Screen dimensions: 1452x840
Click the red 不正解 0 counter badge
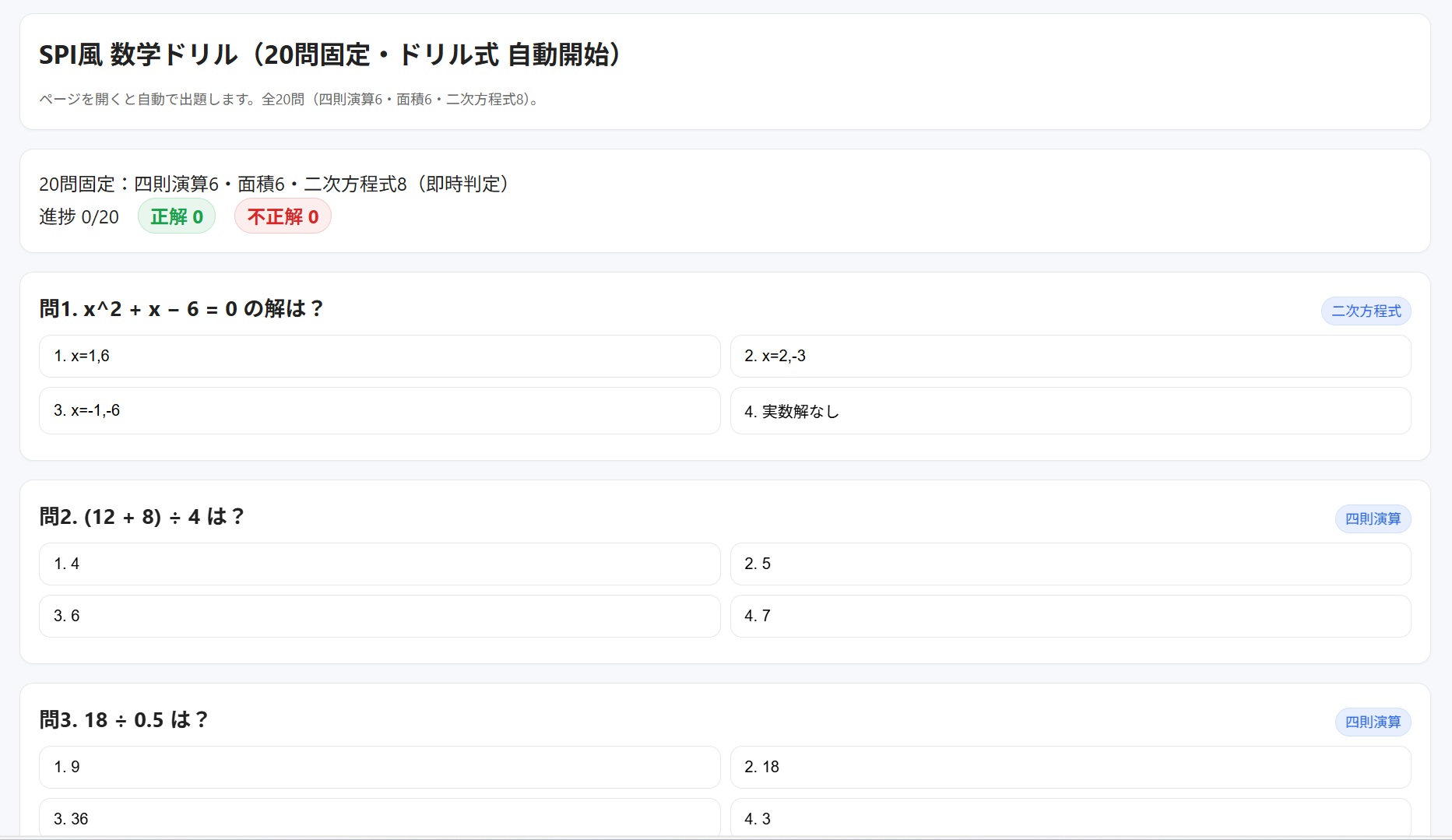tap(283, 216)
